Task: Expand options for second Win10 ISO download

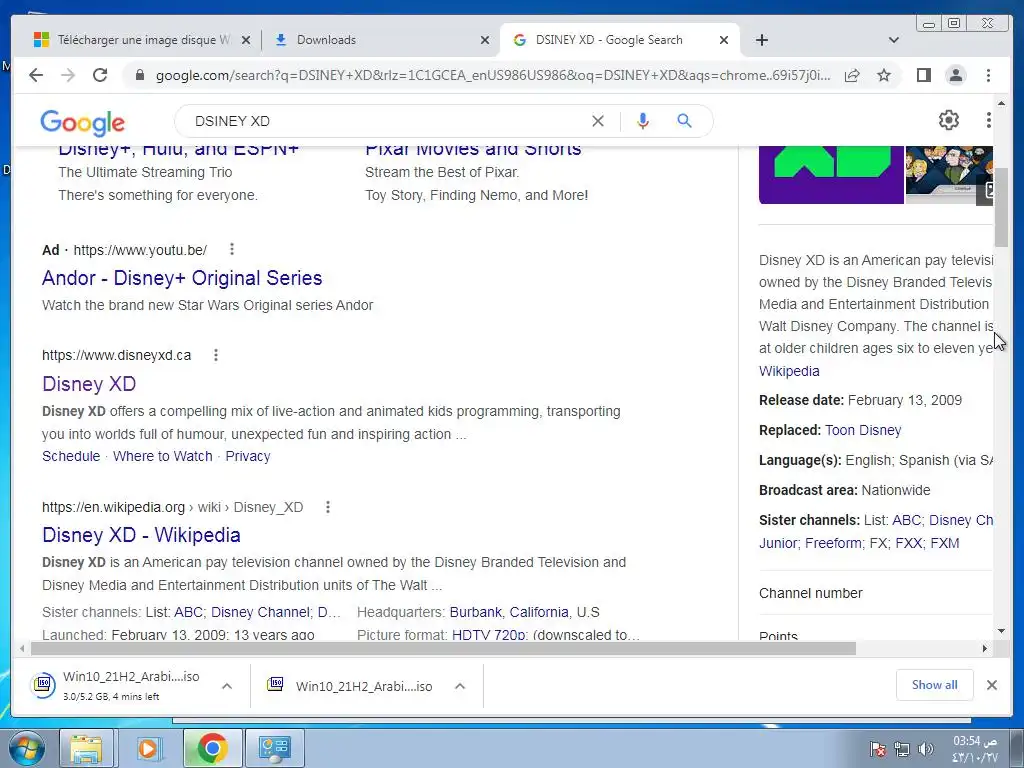Action: (460, 686)
